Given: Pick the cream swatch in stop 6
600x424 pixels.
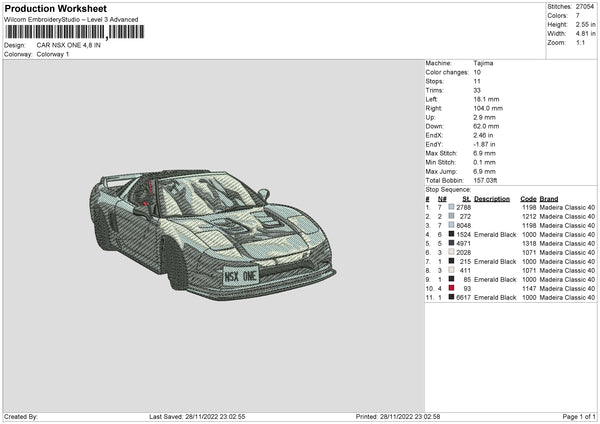Looking at the screenshot, I should [452, 252].
